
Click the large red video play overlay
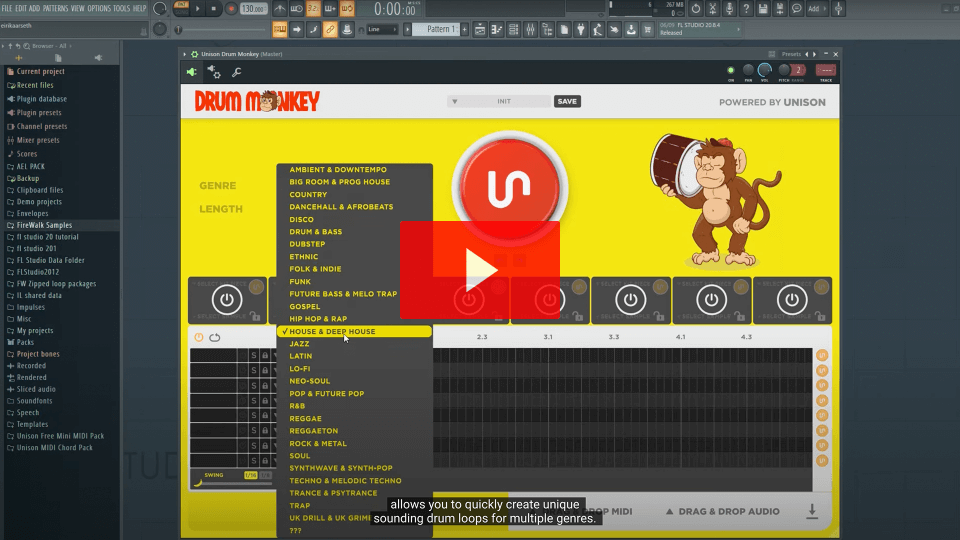tap(480, 270)
